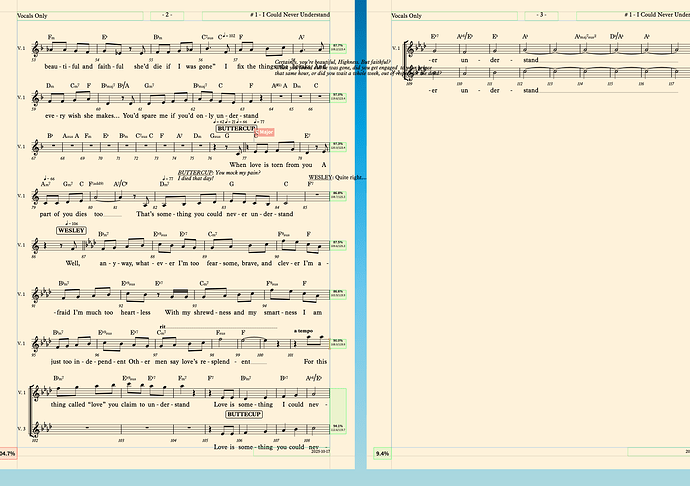This screenshot has height=486, width=690.
Task: Select the BUTTERCUP label between the V.1 and V.3 staves
Action: coord(244,414)
